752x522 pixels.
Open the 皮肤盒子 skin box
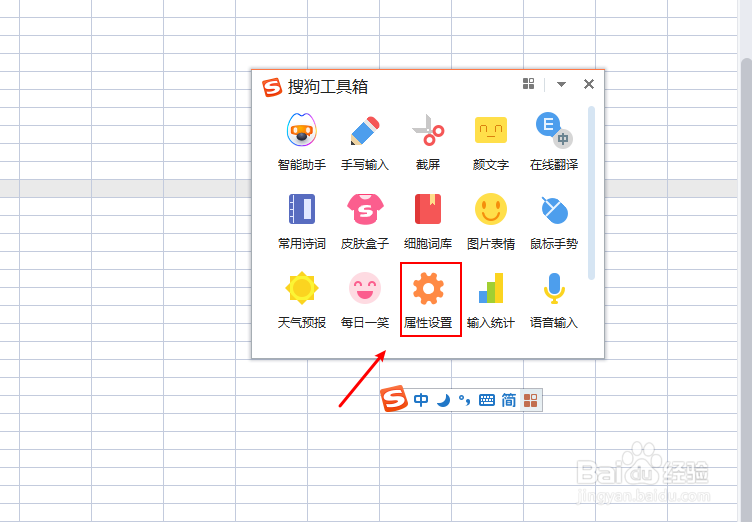[365, 221]
